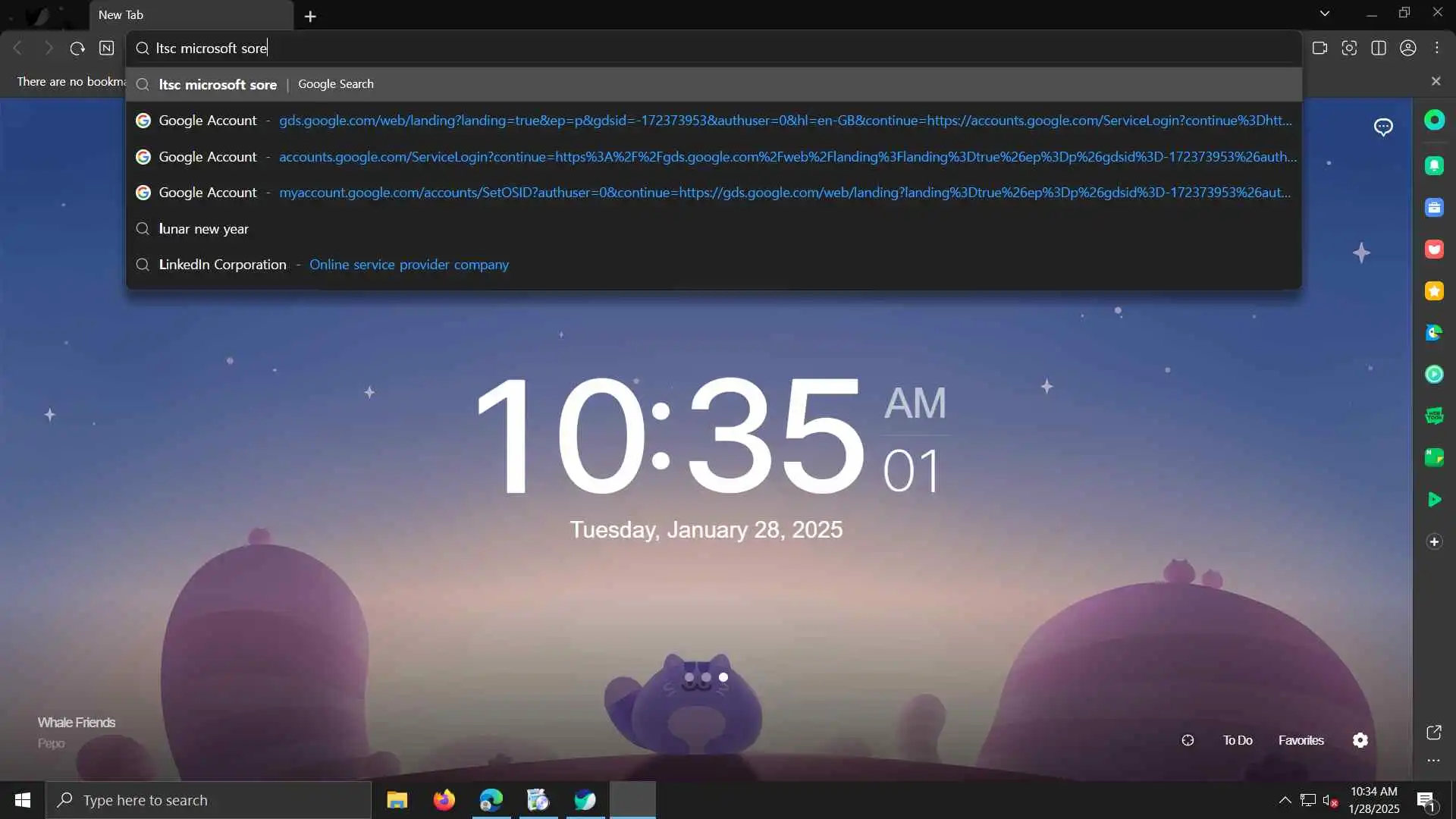Image resolution: width=1456 pixels, height=819 pixels.
Task: Close the bookmarks bar notice
Action: (1436, 81)
